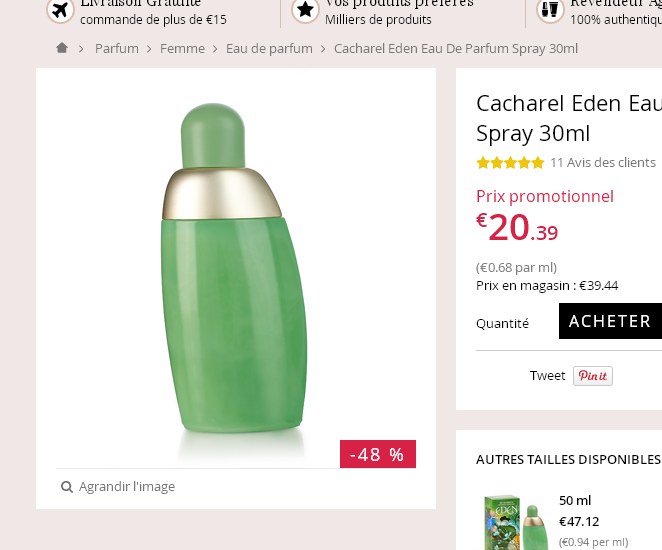This screenshot has width=662, height=550.
Task: Click the Tweet share link
Action: coord(547,376)
